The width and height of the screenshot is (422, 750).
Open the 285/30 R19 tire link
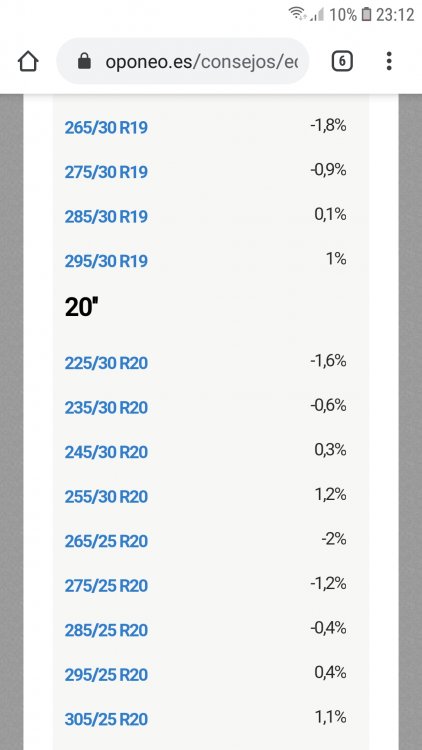[x=106, y=217]
